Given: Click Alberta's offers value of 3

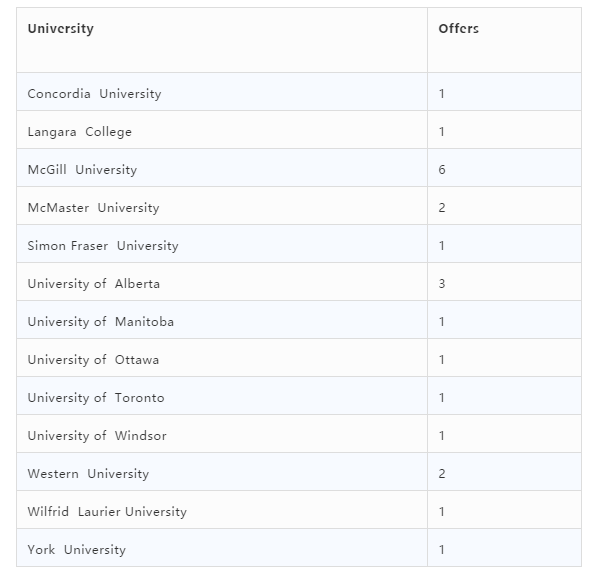Looking at the screenshot, I should pos(442,284).
